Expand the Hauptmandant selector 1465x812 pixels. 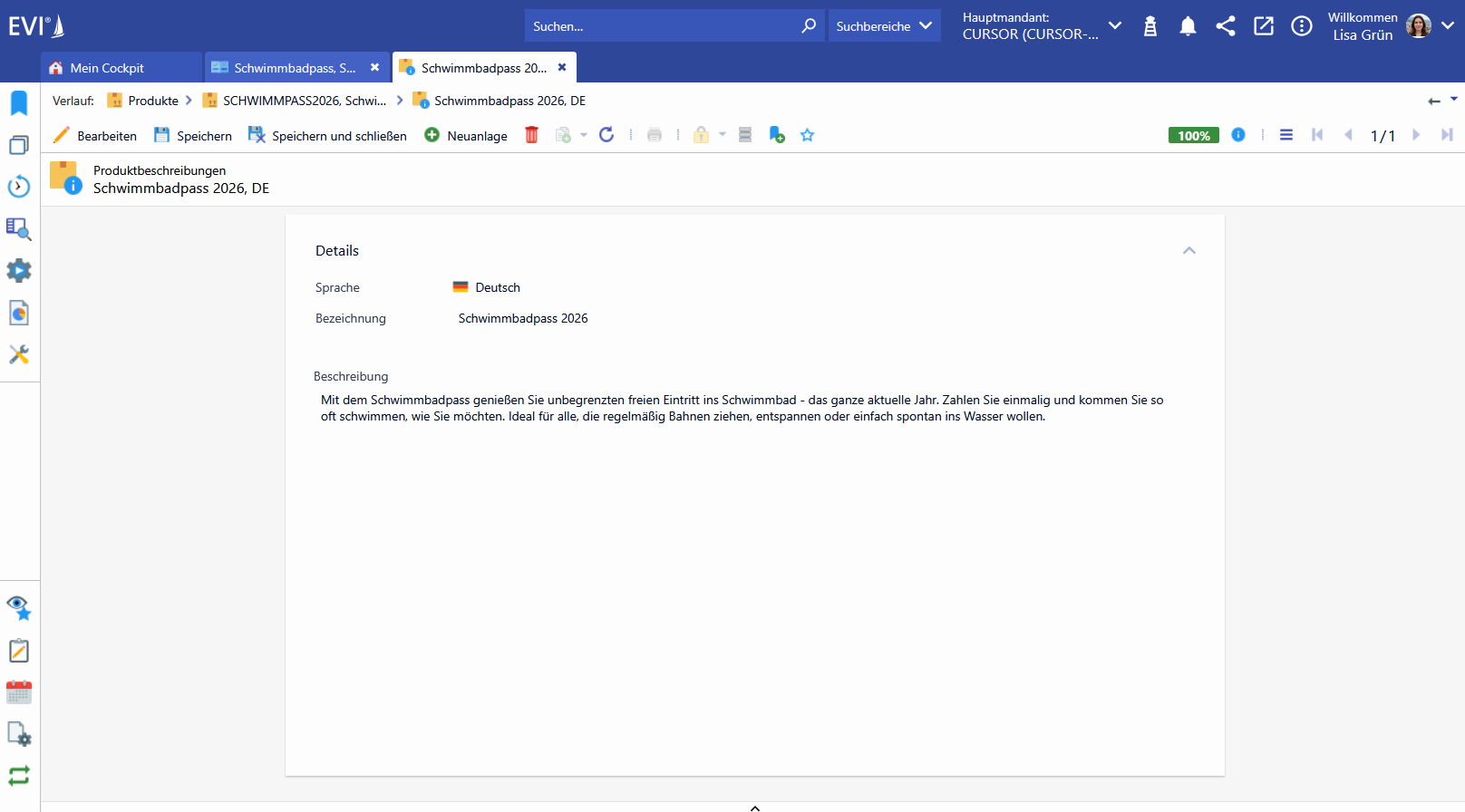click(x=1115, y=25)
